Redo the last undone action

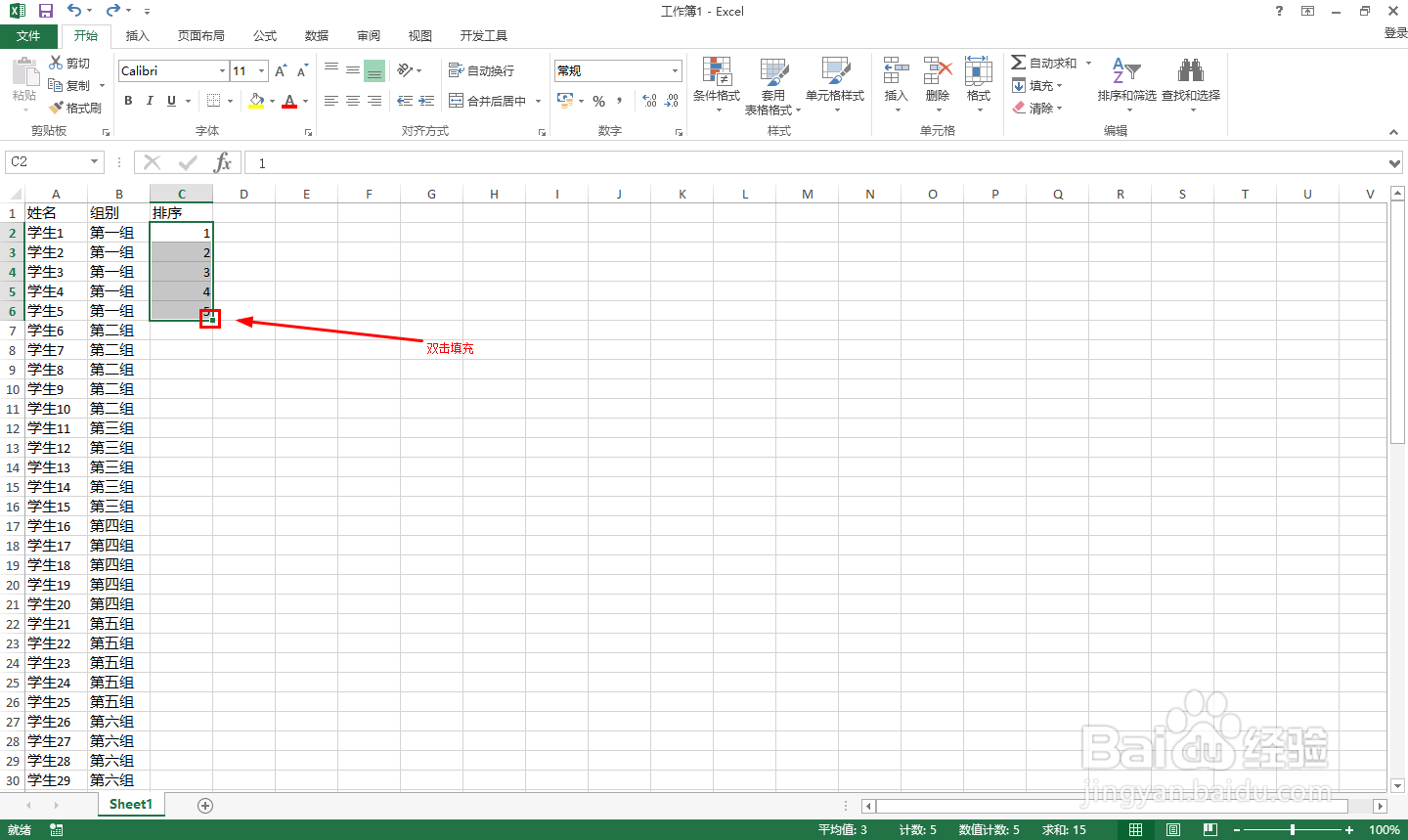113,11
